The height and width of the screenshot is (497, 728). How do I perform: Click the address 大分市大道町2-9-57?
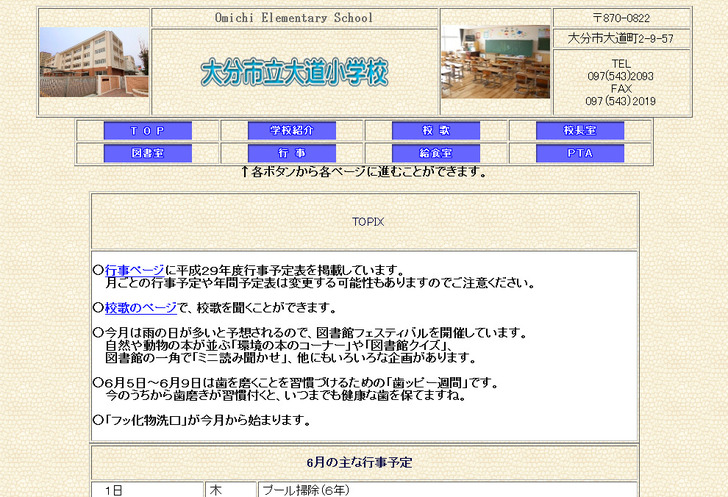[x=621, y=39]
